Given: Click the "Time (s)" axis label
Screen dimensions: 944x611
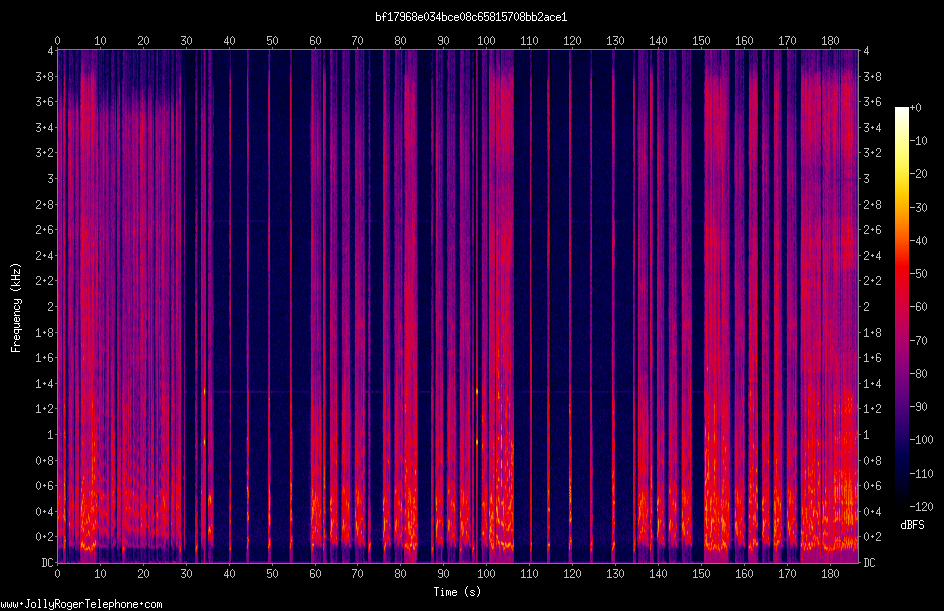Looking at the screenshot, I should (x=457, y=592).
